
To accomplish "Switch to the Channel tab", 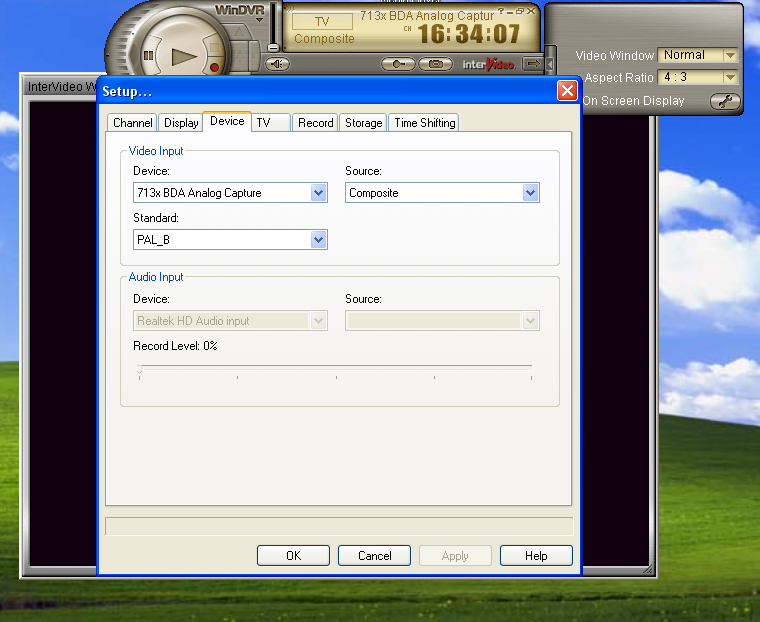I will click(x=132, y=123).
